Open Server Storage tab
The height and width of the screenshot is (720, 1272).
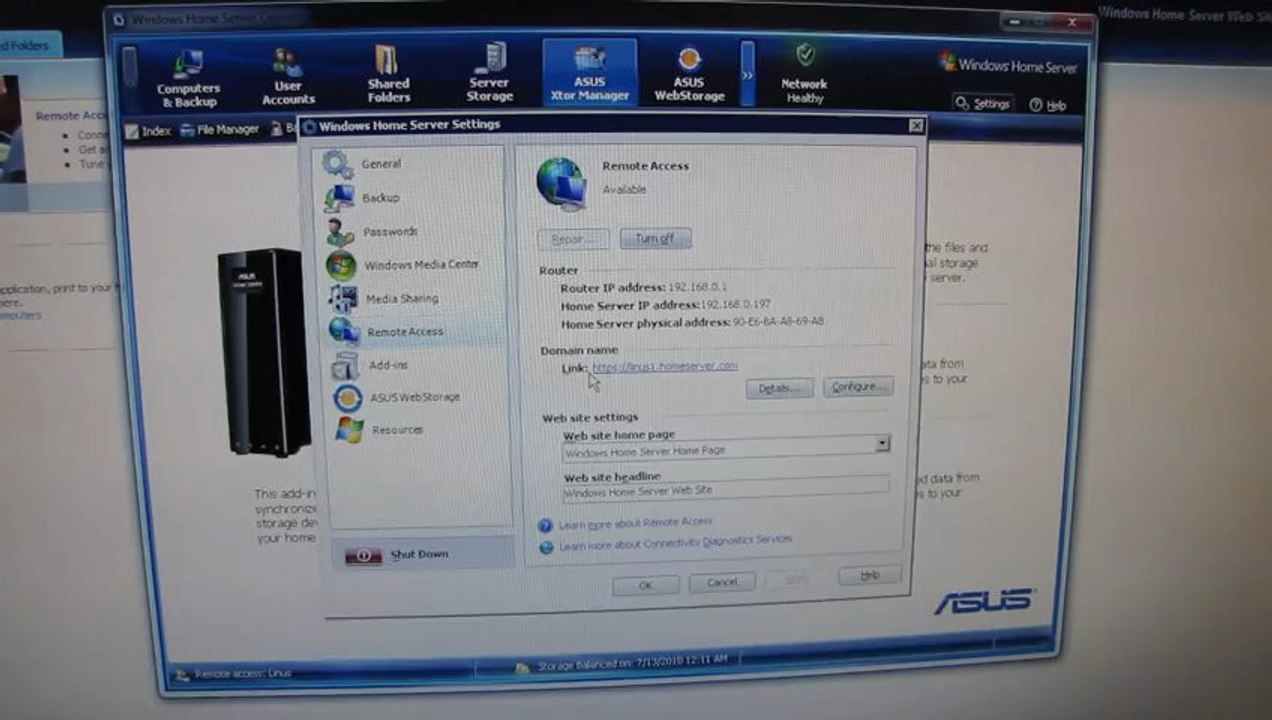[489, 72]
